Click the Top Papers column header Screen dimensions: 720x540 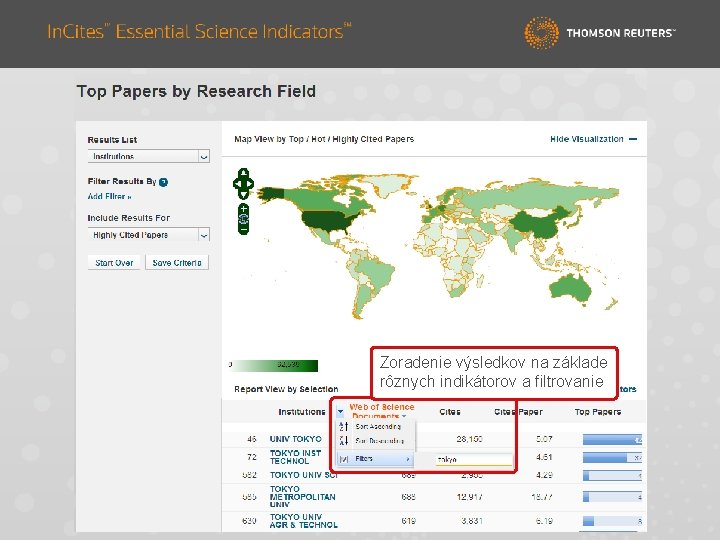(x=597, y=412)
